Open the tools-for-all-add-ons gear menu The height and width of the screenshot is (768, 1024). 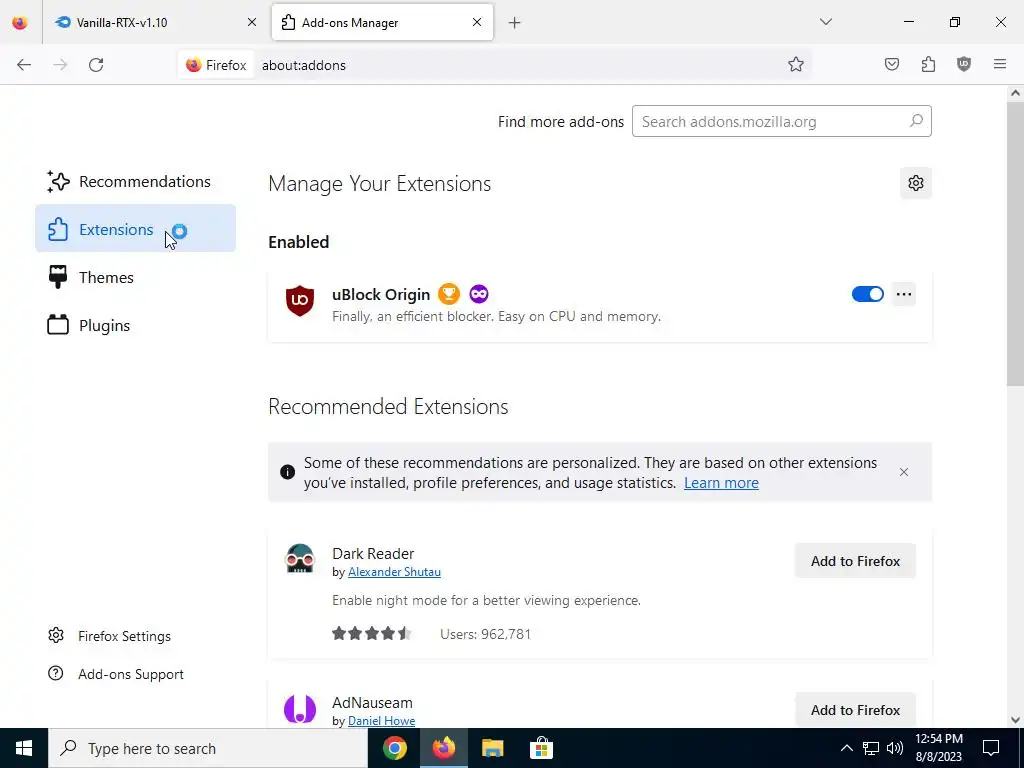coord(916,183)
